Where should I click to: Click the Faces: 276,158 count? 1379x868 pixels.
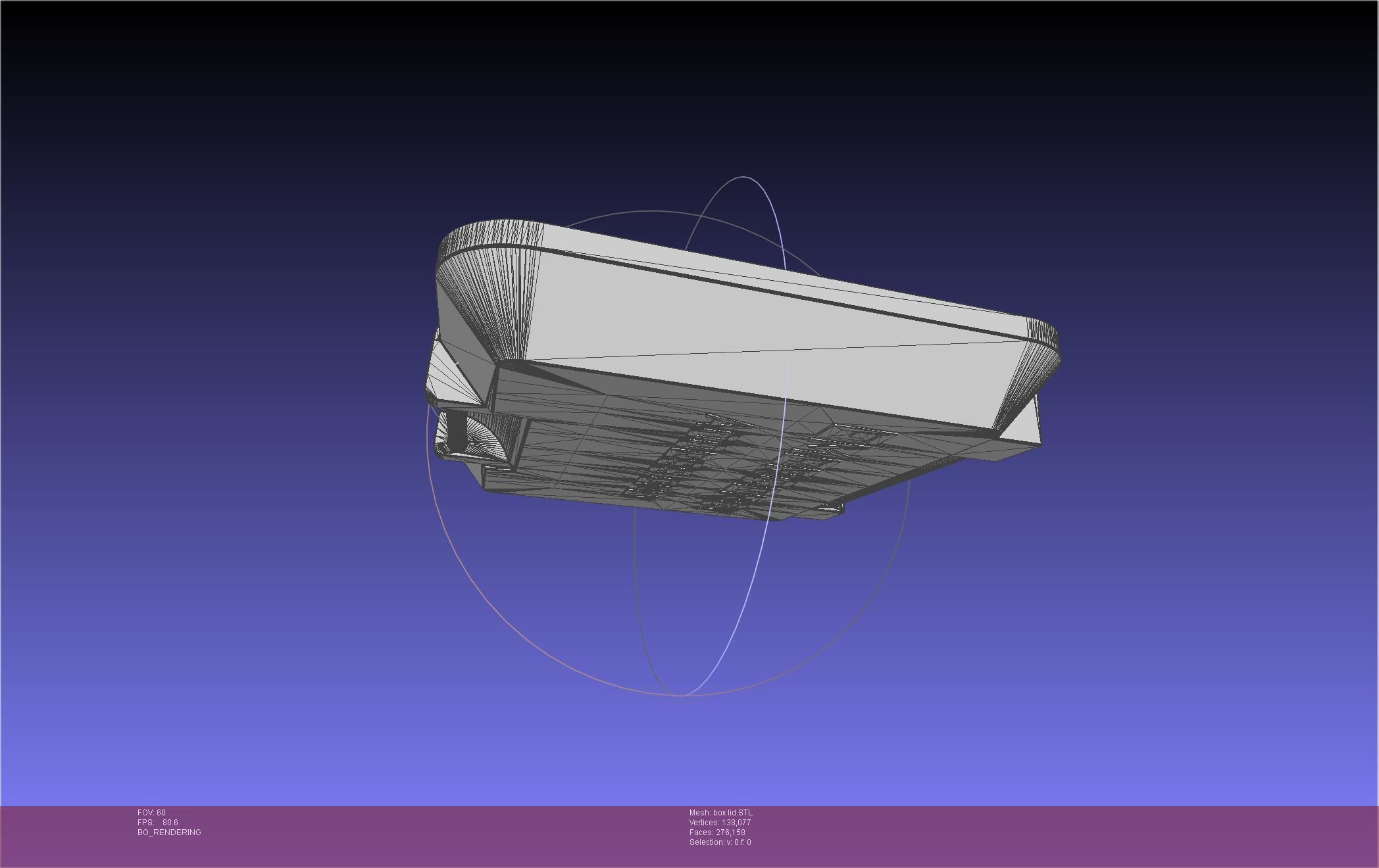pyautogui.click(x=717, y=832)
